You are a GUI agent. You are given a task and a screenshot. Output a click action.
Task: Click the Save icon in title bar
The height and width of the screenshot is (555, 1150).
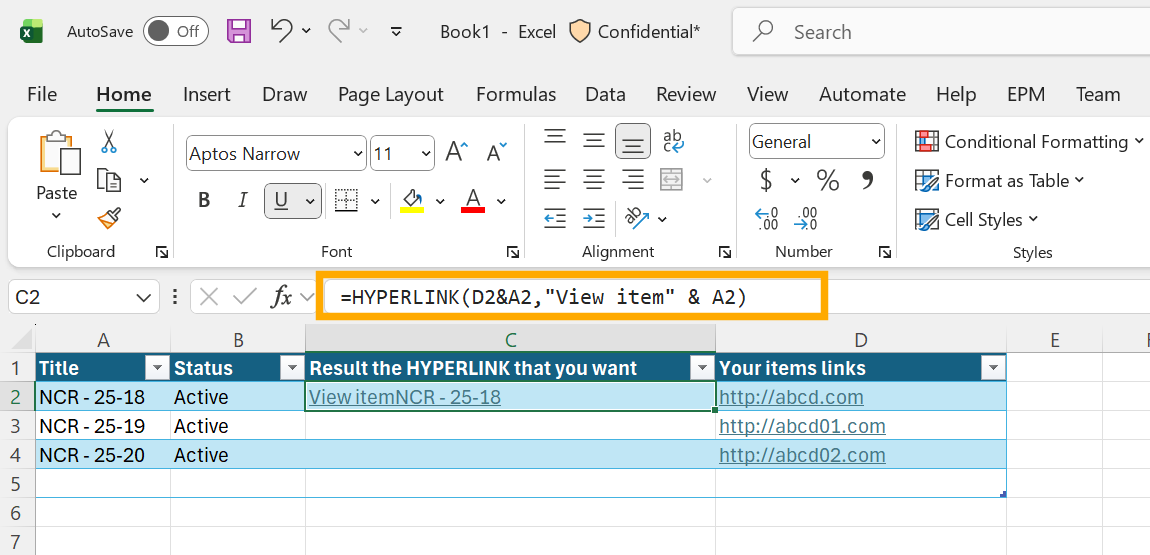pos(239,32)
